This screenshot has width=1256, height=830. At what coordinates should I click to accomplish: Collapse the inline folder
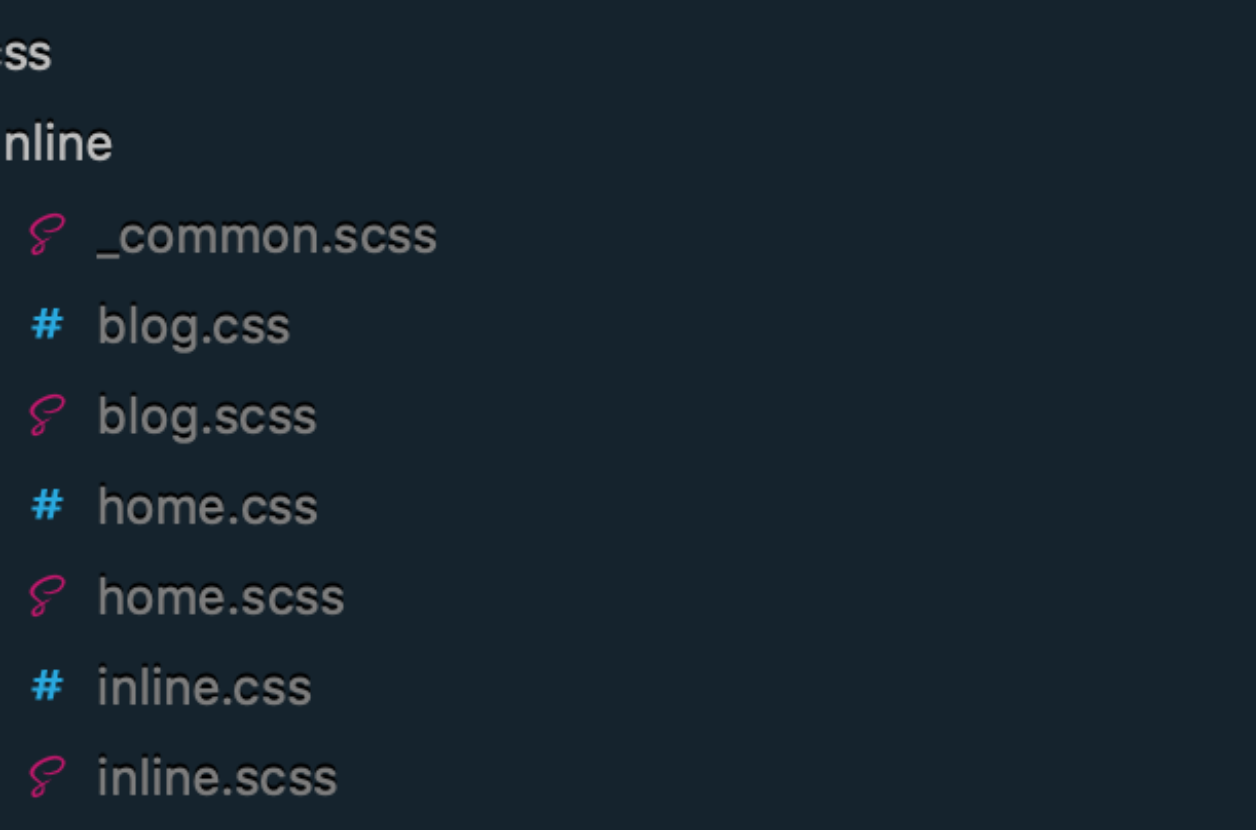point(56,145)
